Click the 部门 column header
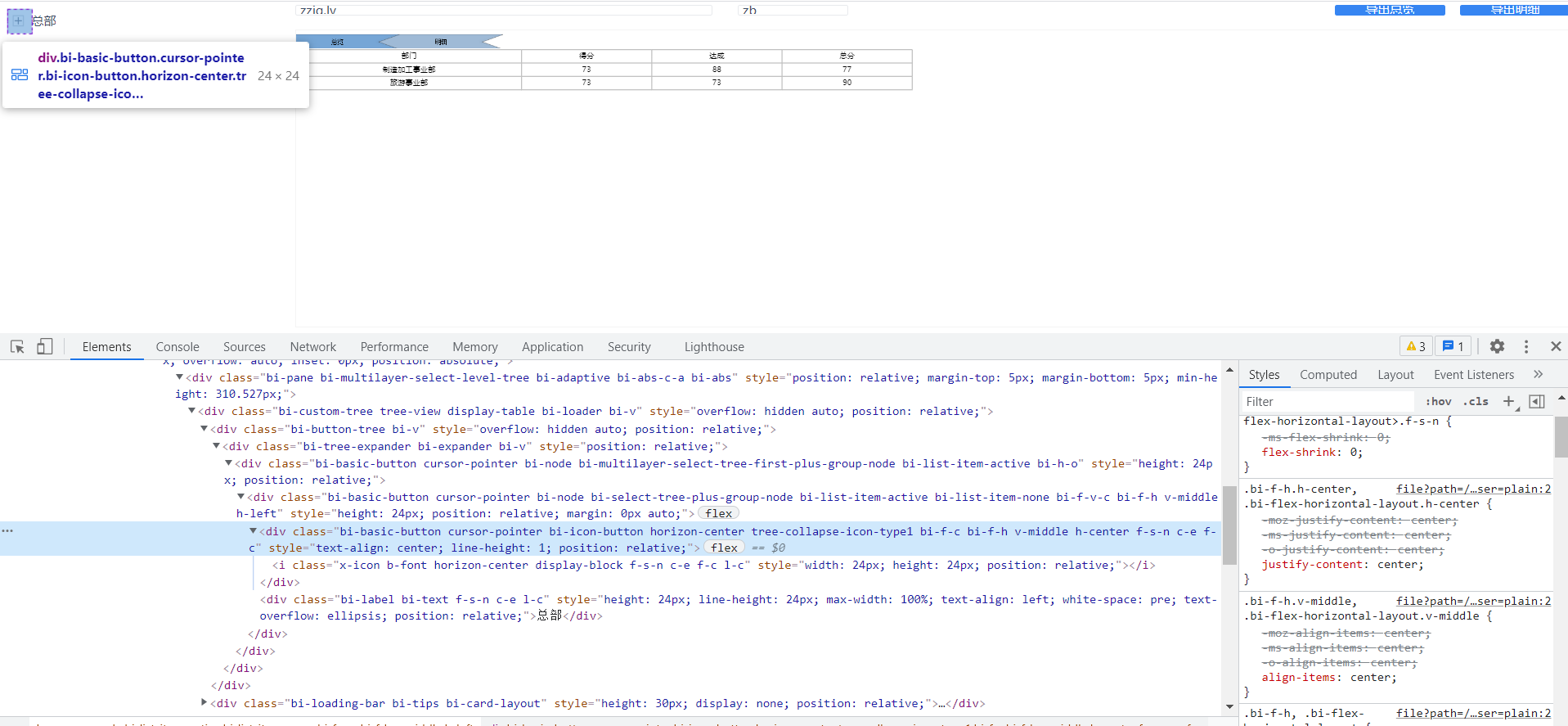 (x=409, y=56)
